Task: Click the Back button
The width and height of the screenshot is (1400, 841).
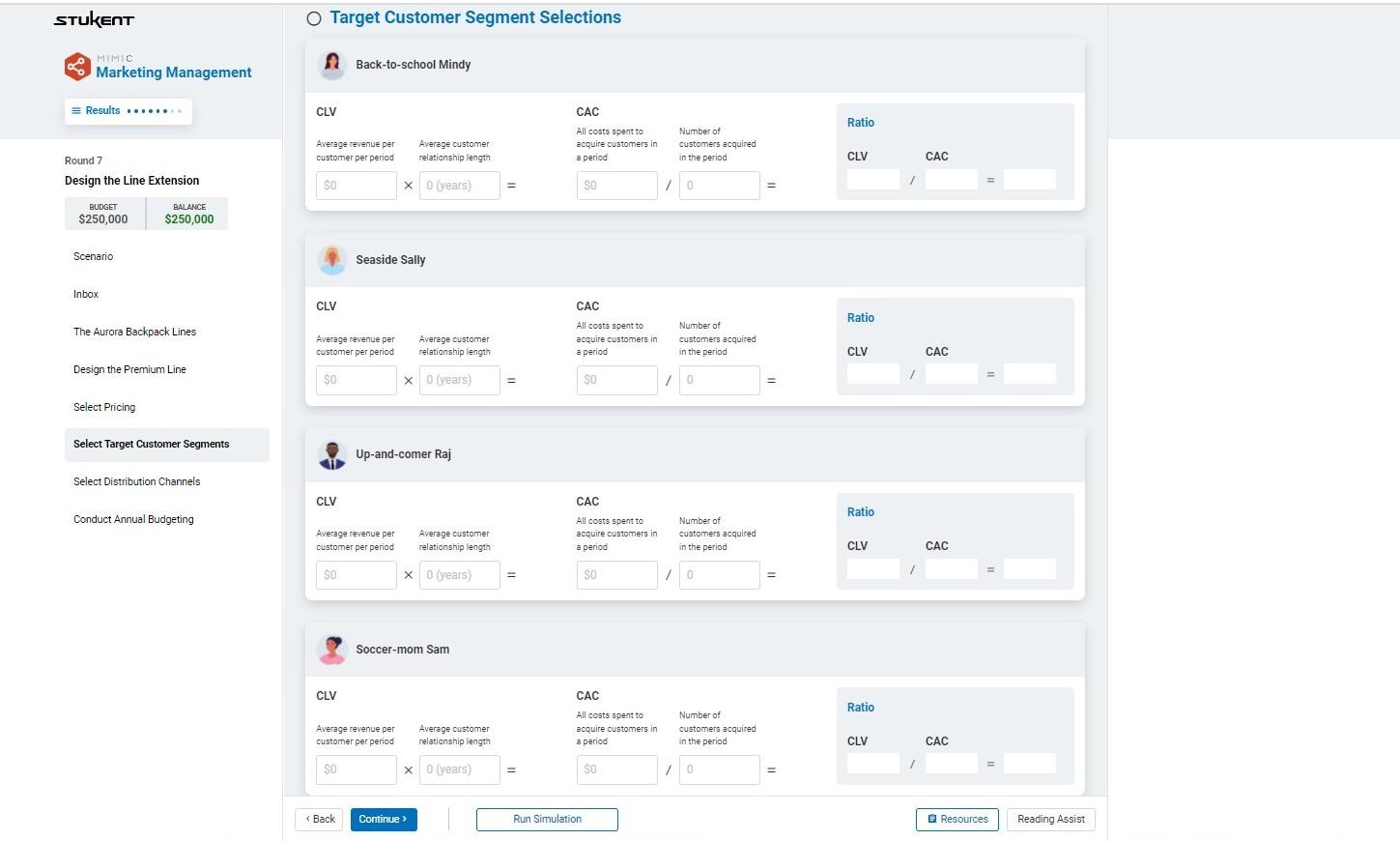Action: tap(319, 819)
